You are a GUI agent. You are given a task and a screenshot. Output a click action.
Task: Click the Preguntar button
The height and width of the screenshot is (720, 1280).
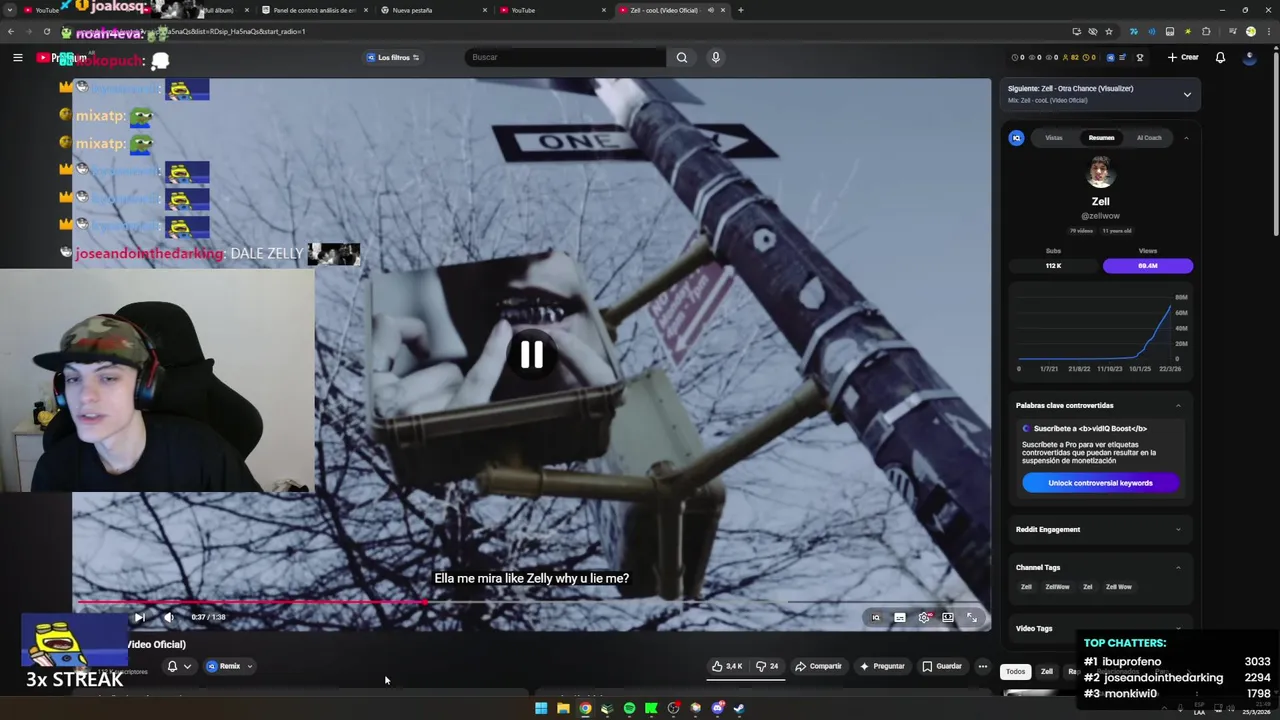coord(881,666)
